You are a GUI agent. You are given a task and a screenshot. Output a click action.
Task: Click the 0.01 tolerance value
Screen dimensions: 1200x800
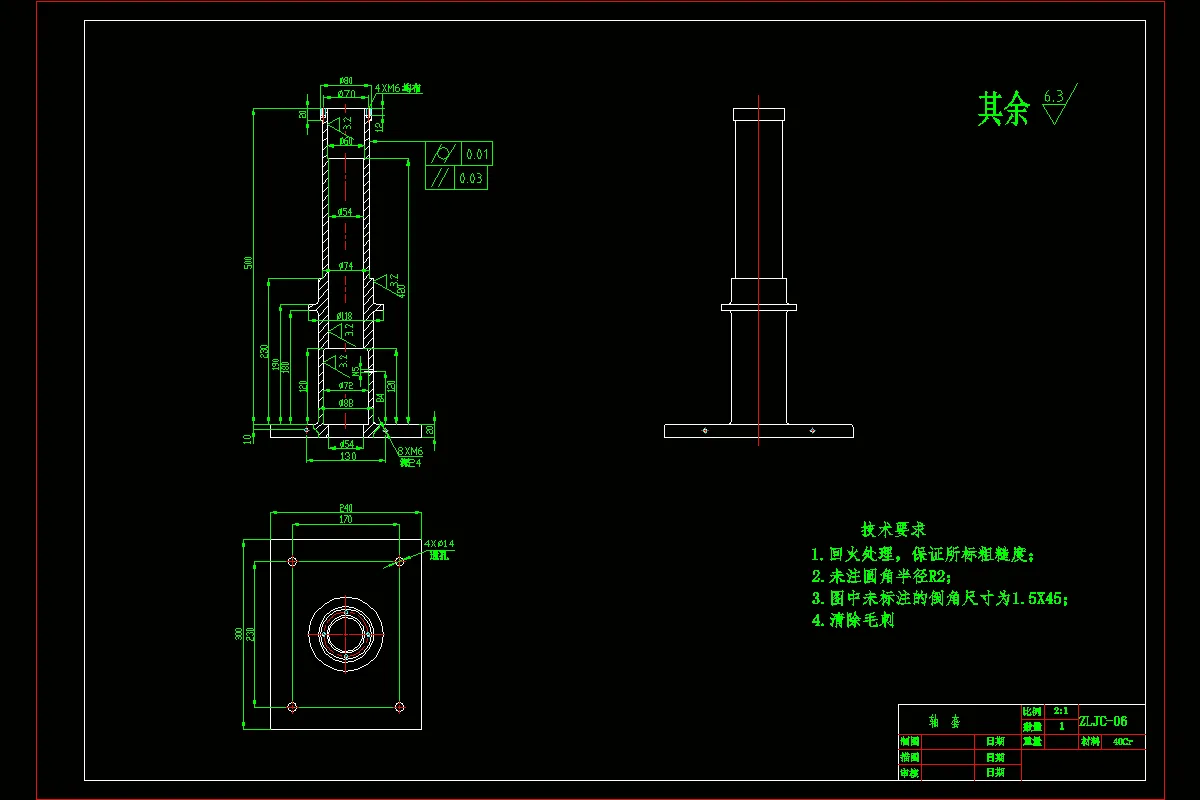(x=476, y=154)
